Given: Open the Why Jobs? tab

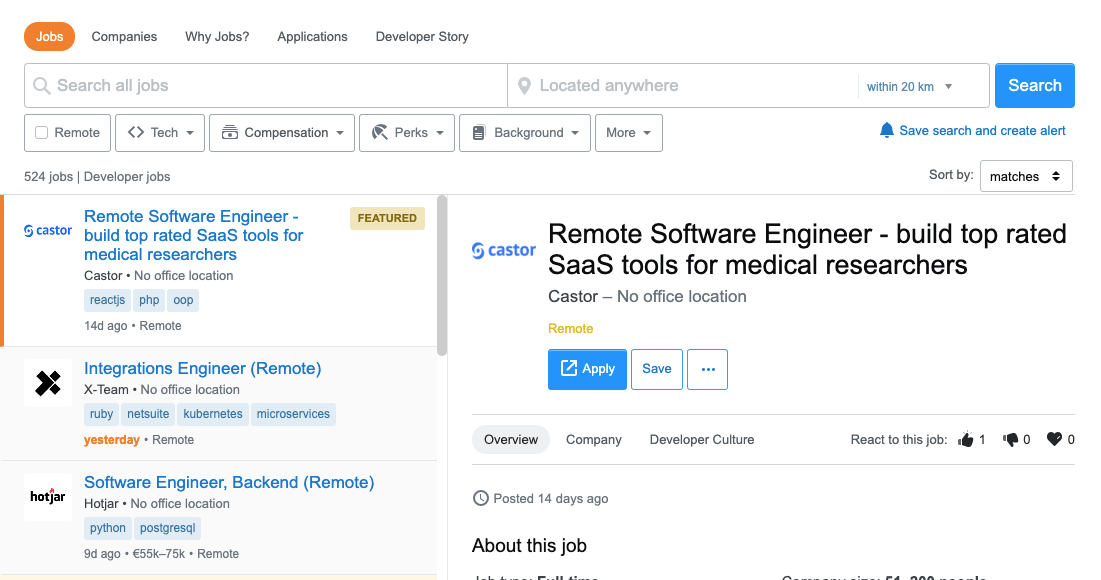Looking at the screenshot, I should click(x=217, y=37).
